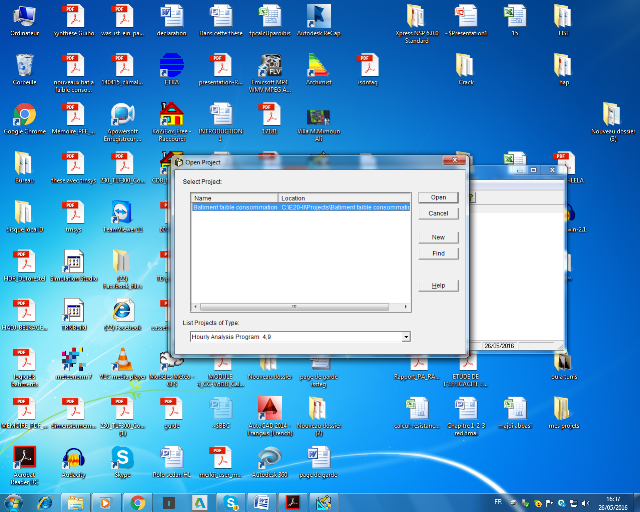
Task: Click the New project button
Action: point(438,237)
